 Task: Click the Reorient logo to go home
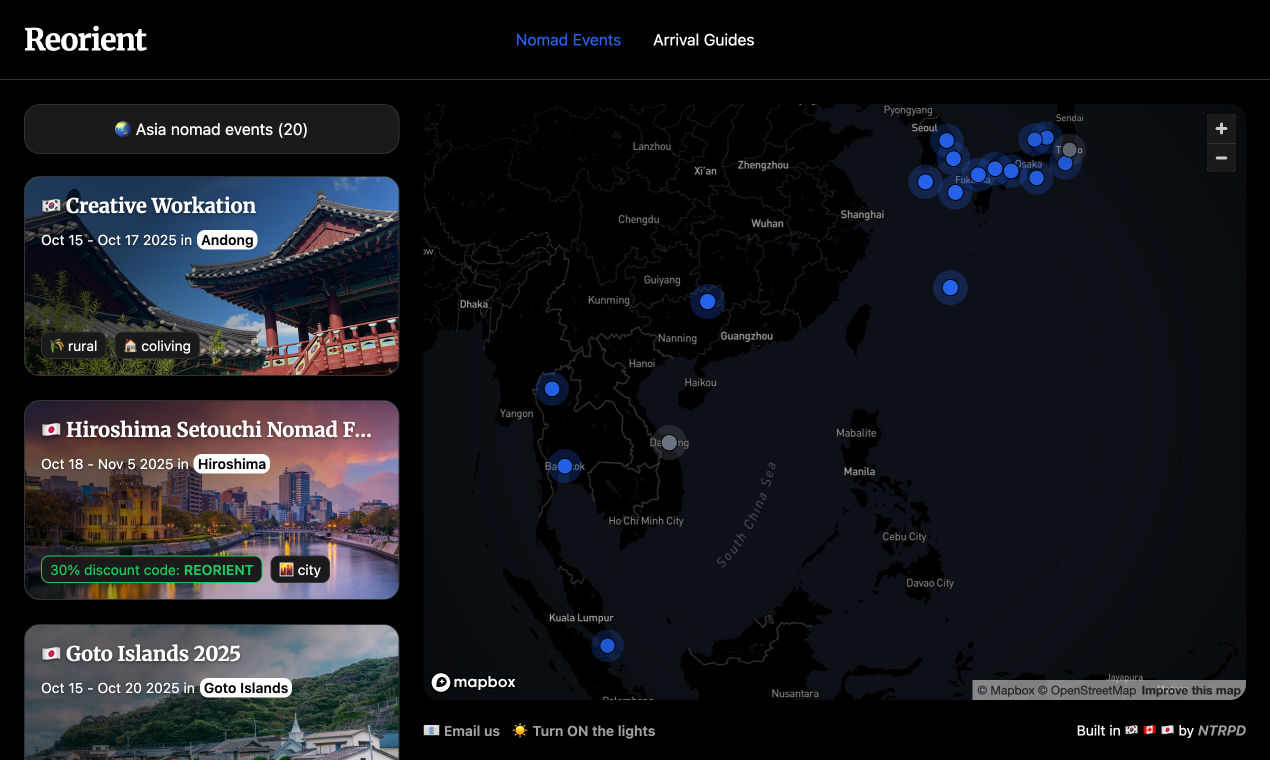pyautogui.click(x=85, y=40)
